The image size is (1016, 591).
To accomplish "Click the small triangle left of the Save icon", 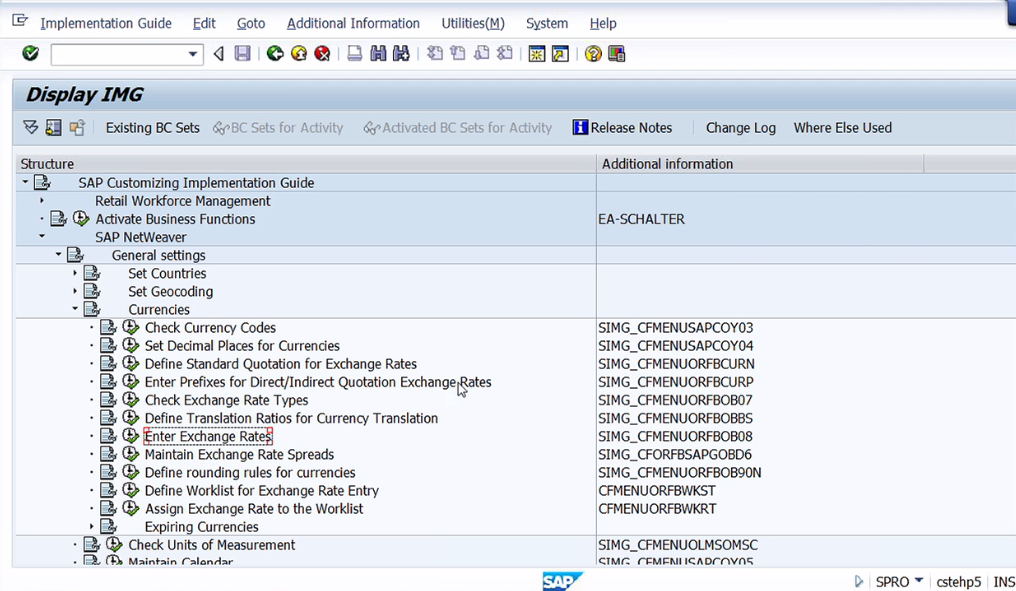I will tap(219, 53).
